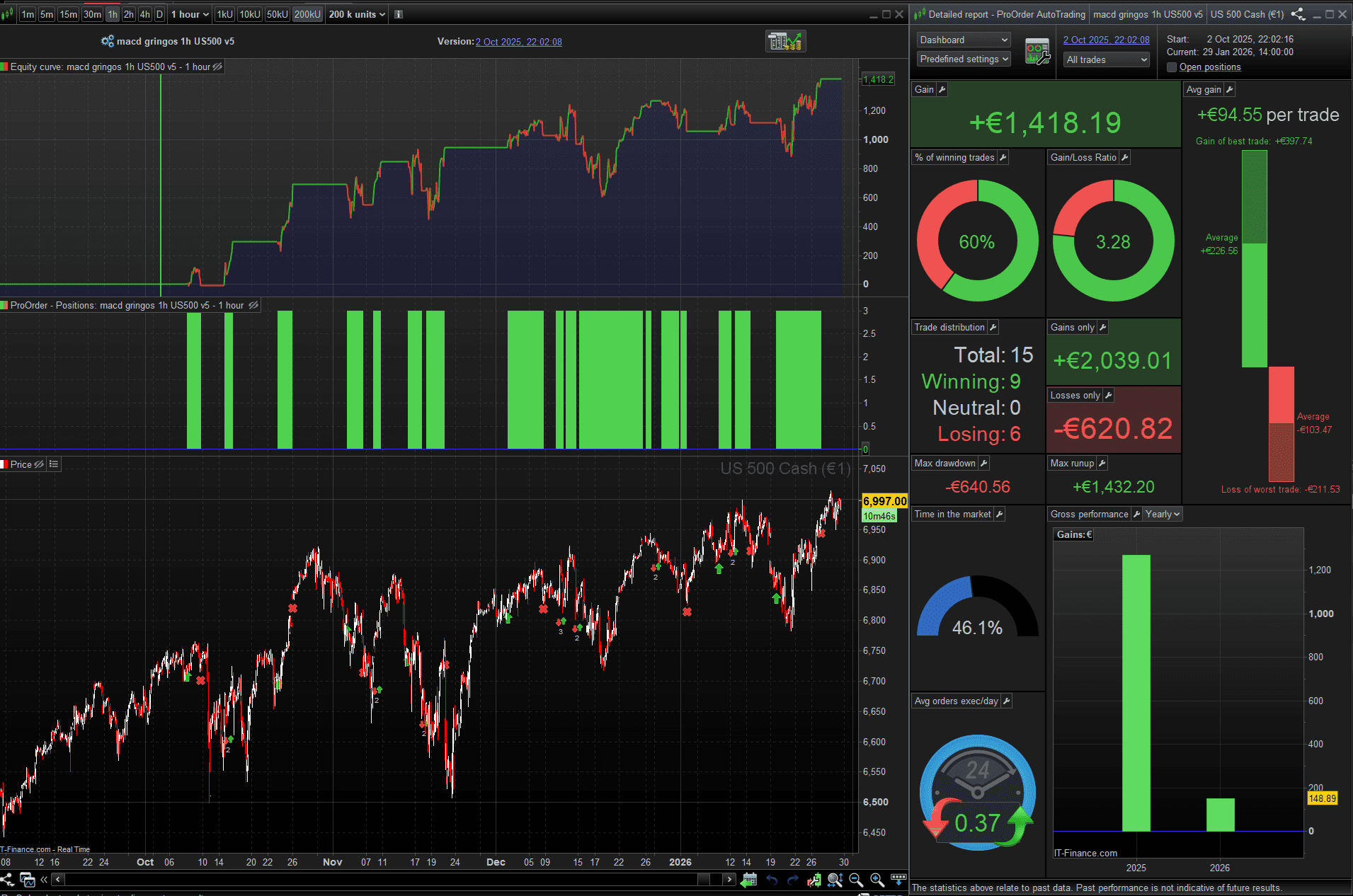Open the 1 hour timeframe dropdown

coord(190,14)
